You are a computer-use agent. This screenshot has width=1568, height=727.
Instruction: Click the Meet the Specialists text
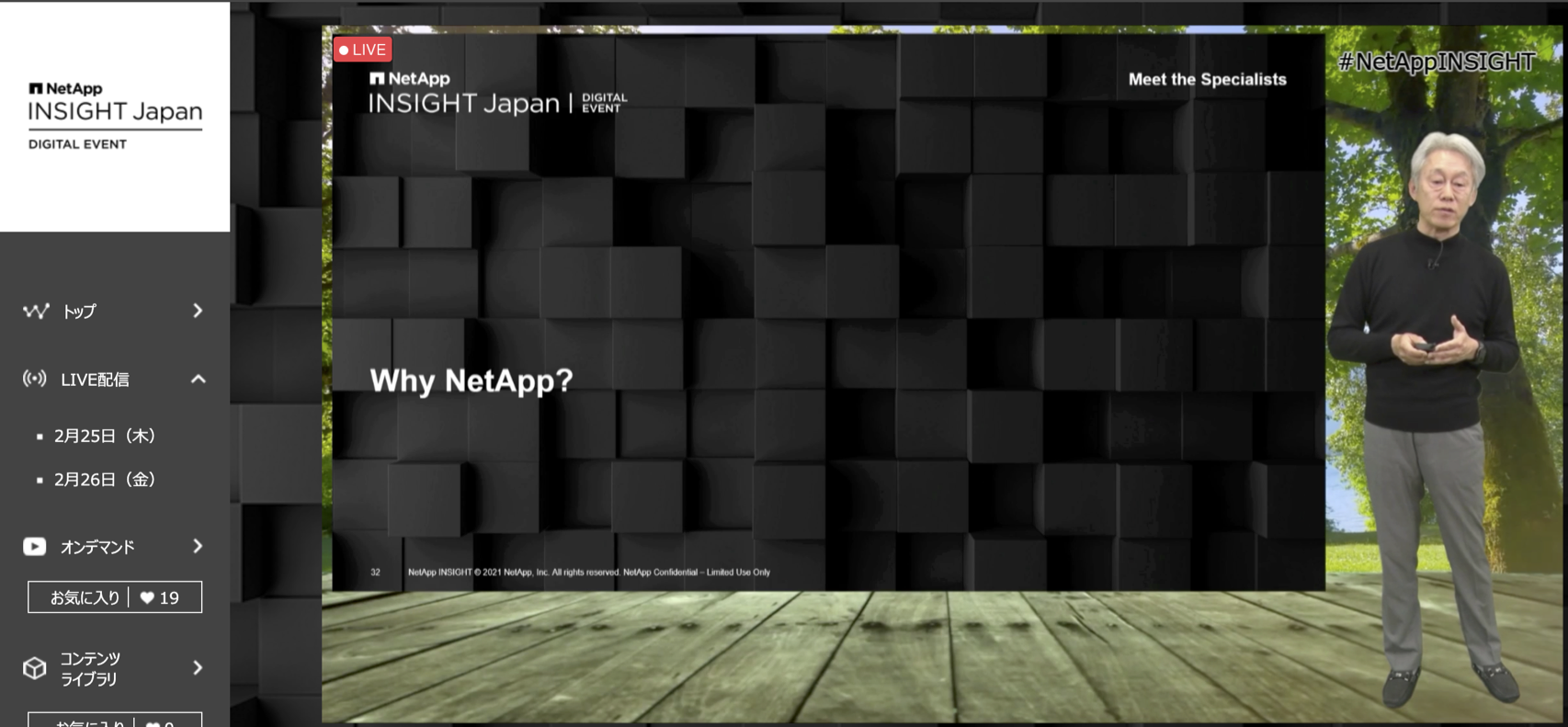[x=1207, y=80]
